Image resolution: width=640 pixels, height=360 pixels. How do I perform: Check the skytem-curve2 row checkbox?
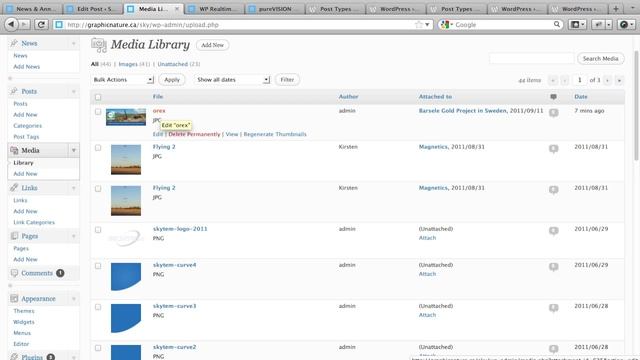(98, 348)
